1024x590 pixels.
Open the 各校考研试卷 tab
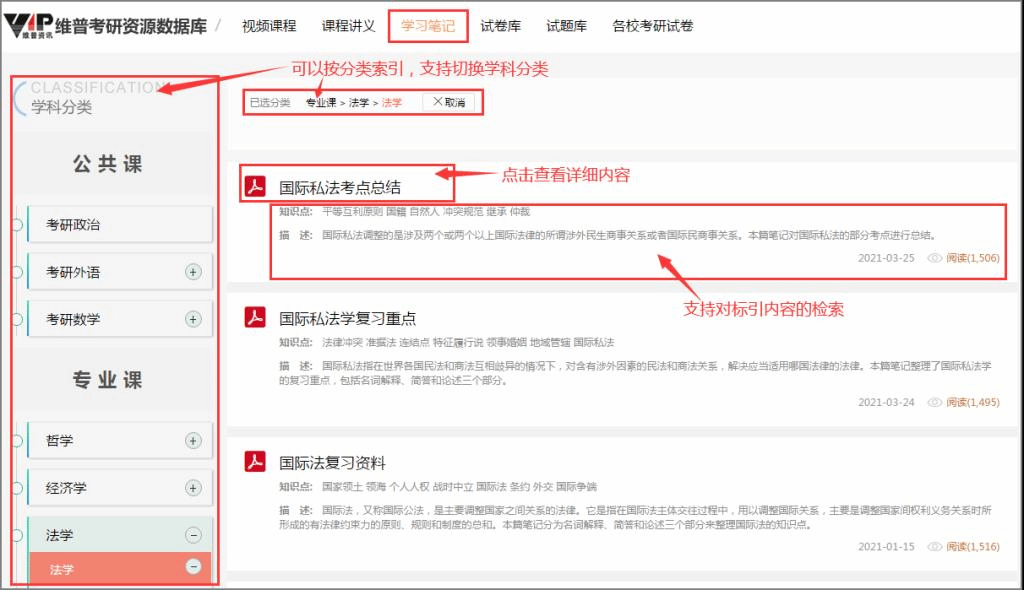pos(652,26)
